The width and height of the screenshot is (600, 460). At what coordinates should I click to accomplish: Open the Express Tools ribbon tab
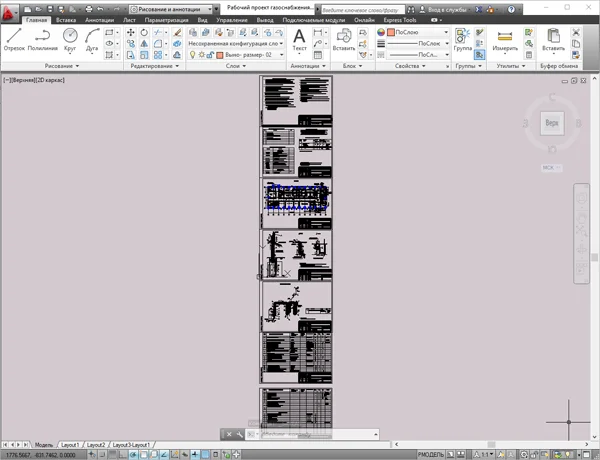pos(400,20)
